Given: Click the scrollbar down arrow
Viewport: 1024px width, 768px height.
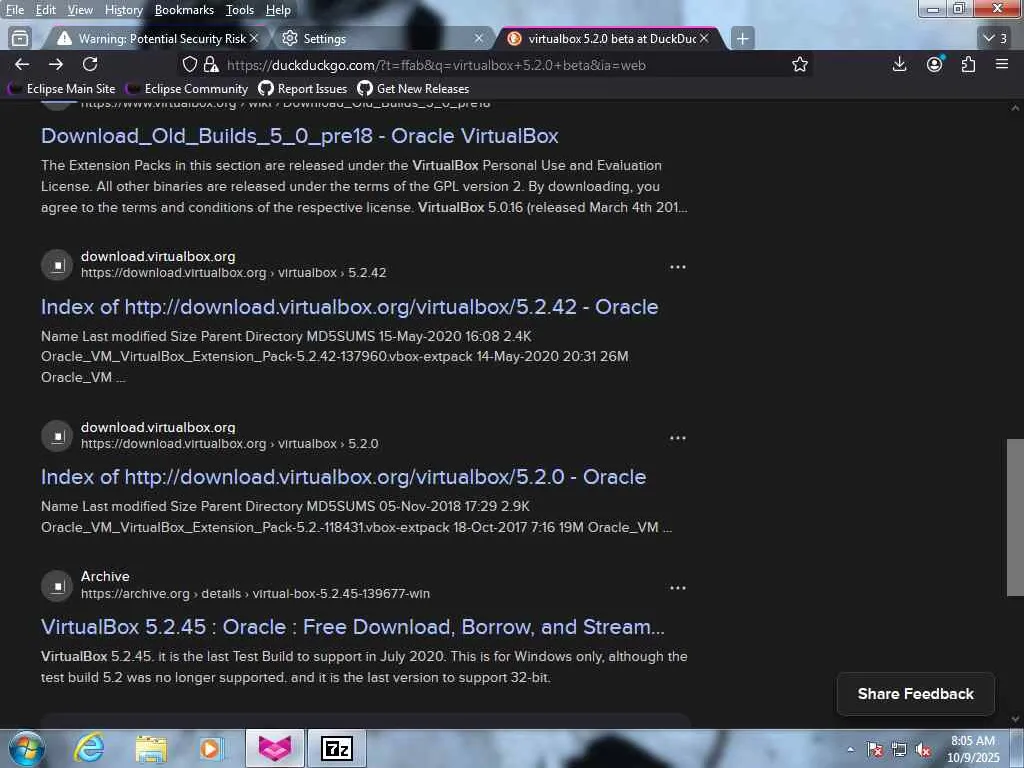Looking at the screenshot, I should point(1015,719).
